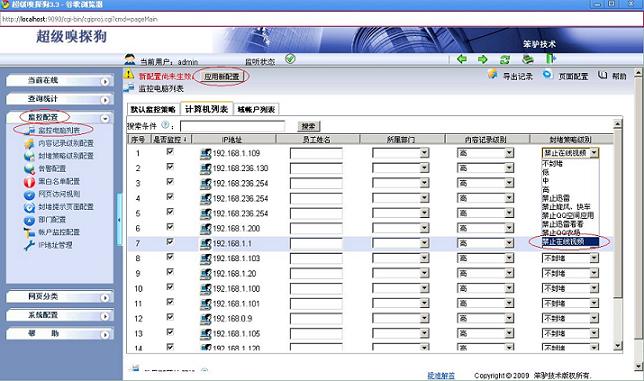This screenshot has width=644, height=381.
Task: Toggle monitoring checkbox for 192.168.1.200
Action: point(170,227)
